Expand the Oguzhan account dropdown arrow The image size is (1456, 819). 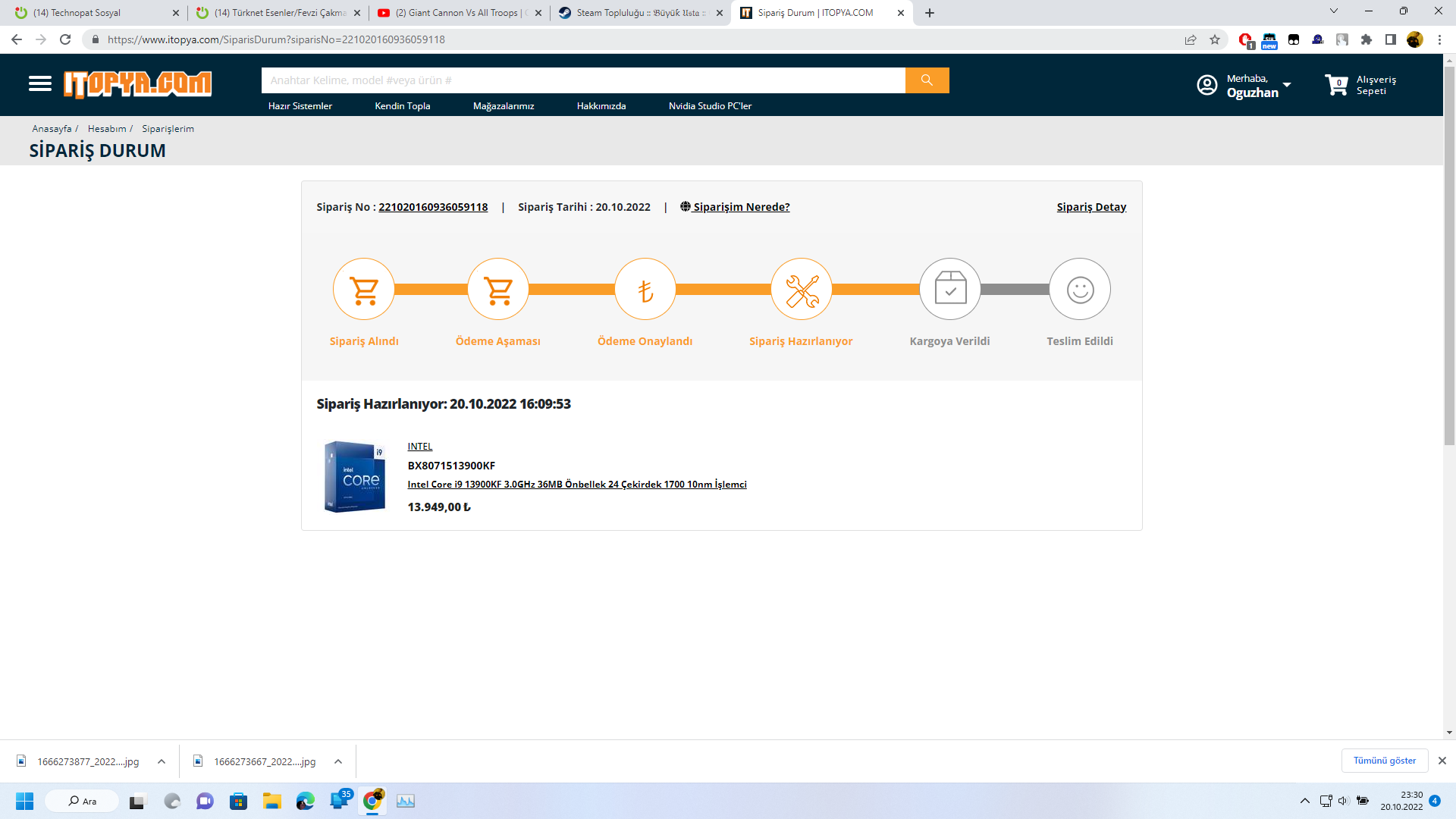1287,85
